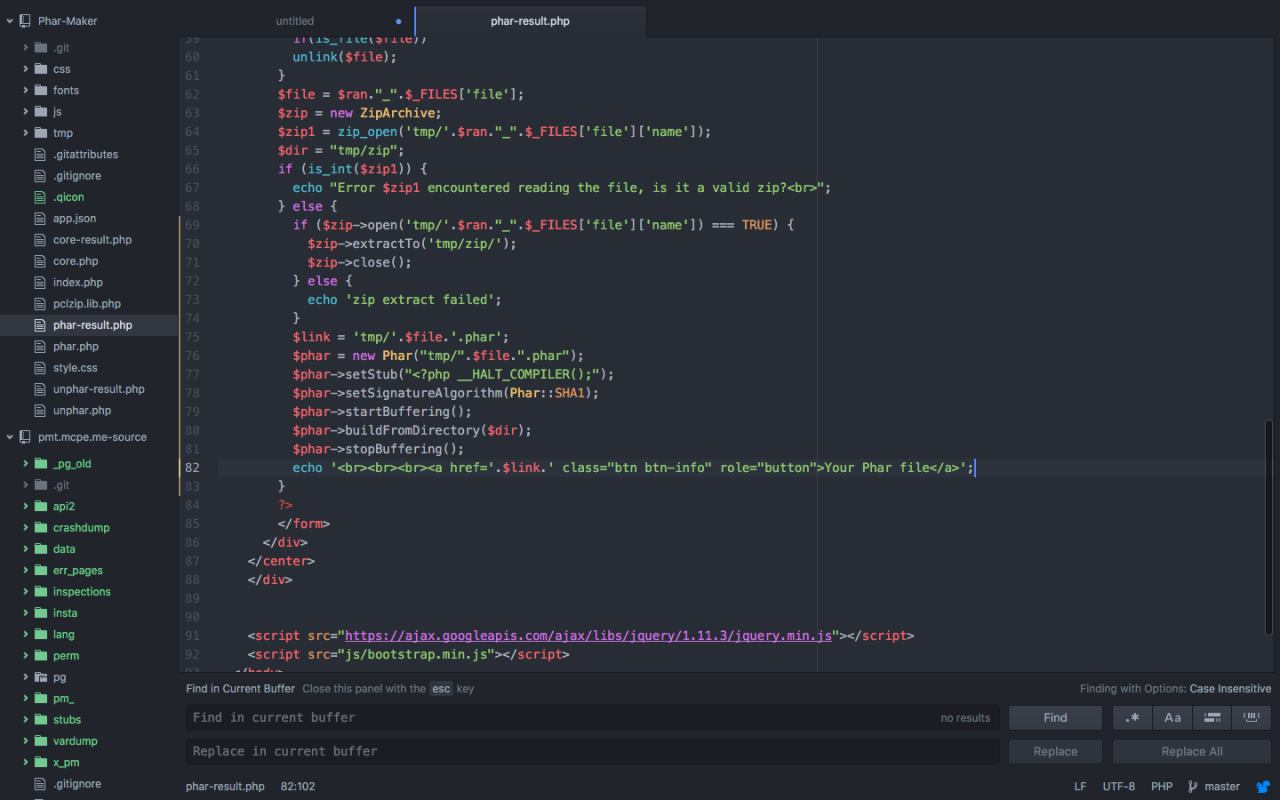The height and width of the screenshot is (800, 1280).
Task: Click the stubs folder icon
Action: (x=41, y=720)
